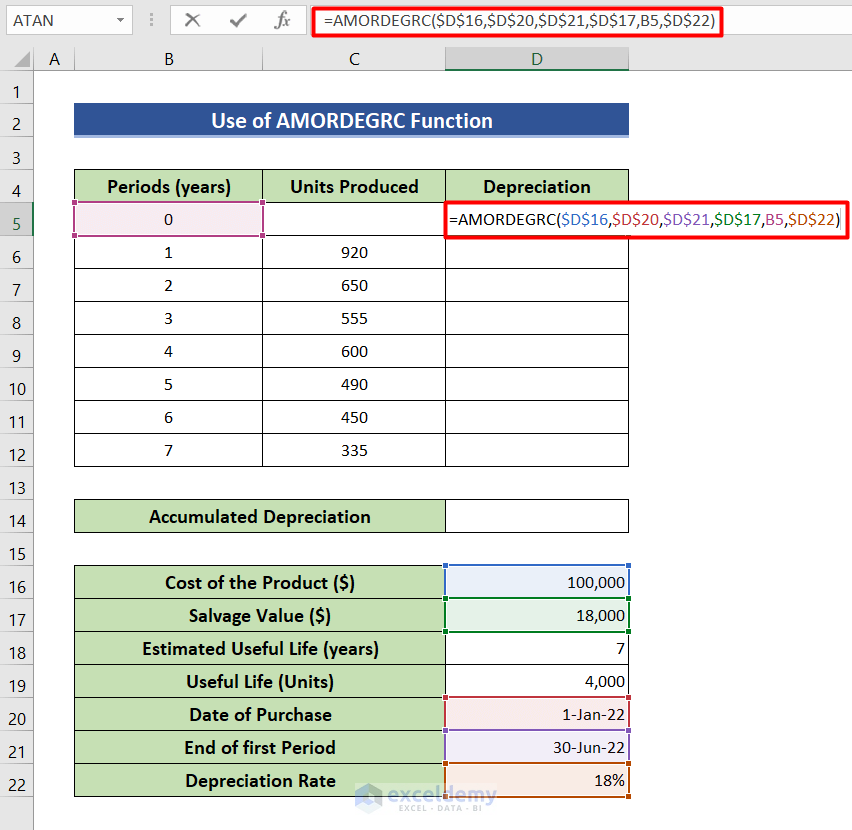This screenshot has height=830, width=852.
Task: Select the Periods cell containing 0
Action: [168, 219]
